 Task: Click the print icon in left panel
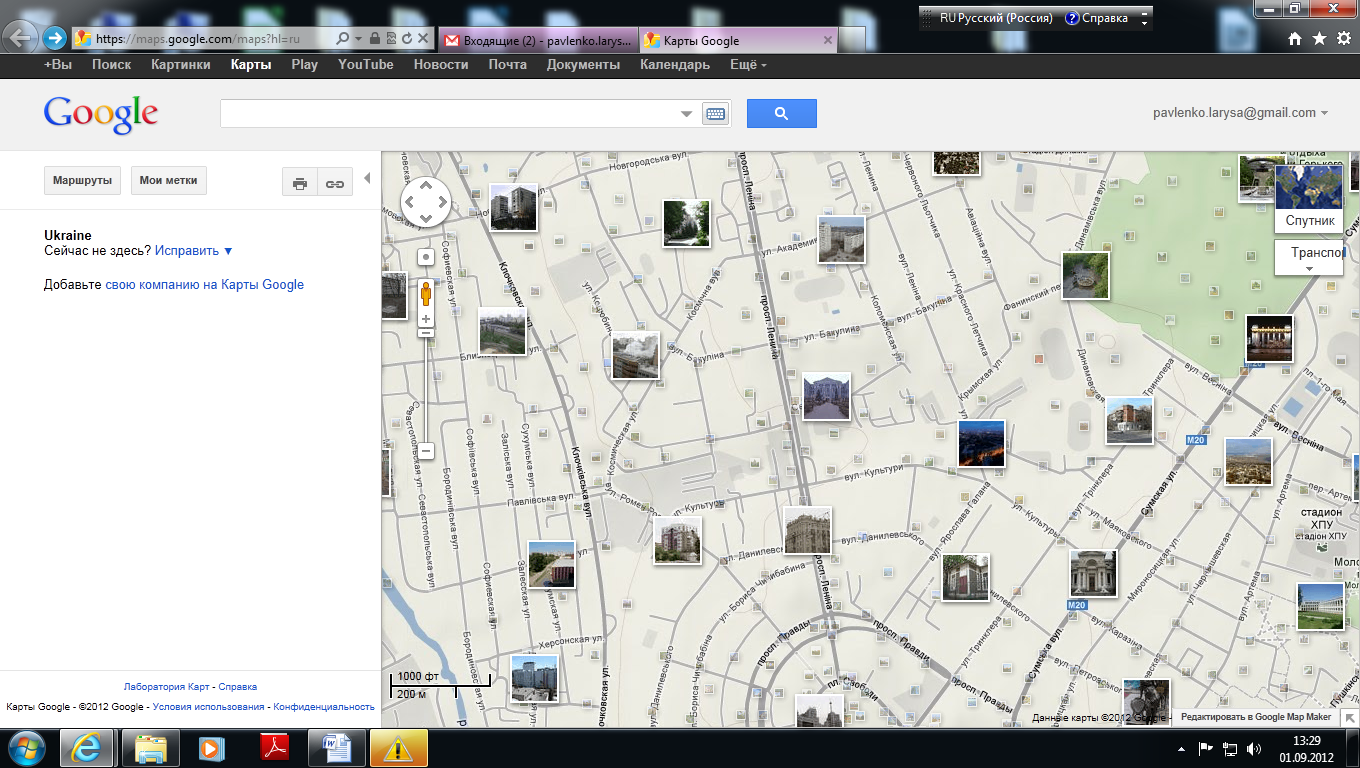coord(299,182)
